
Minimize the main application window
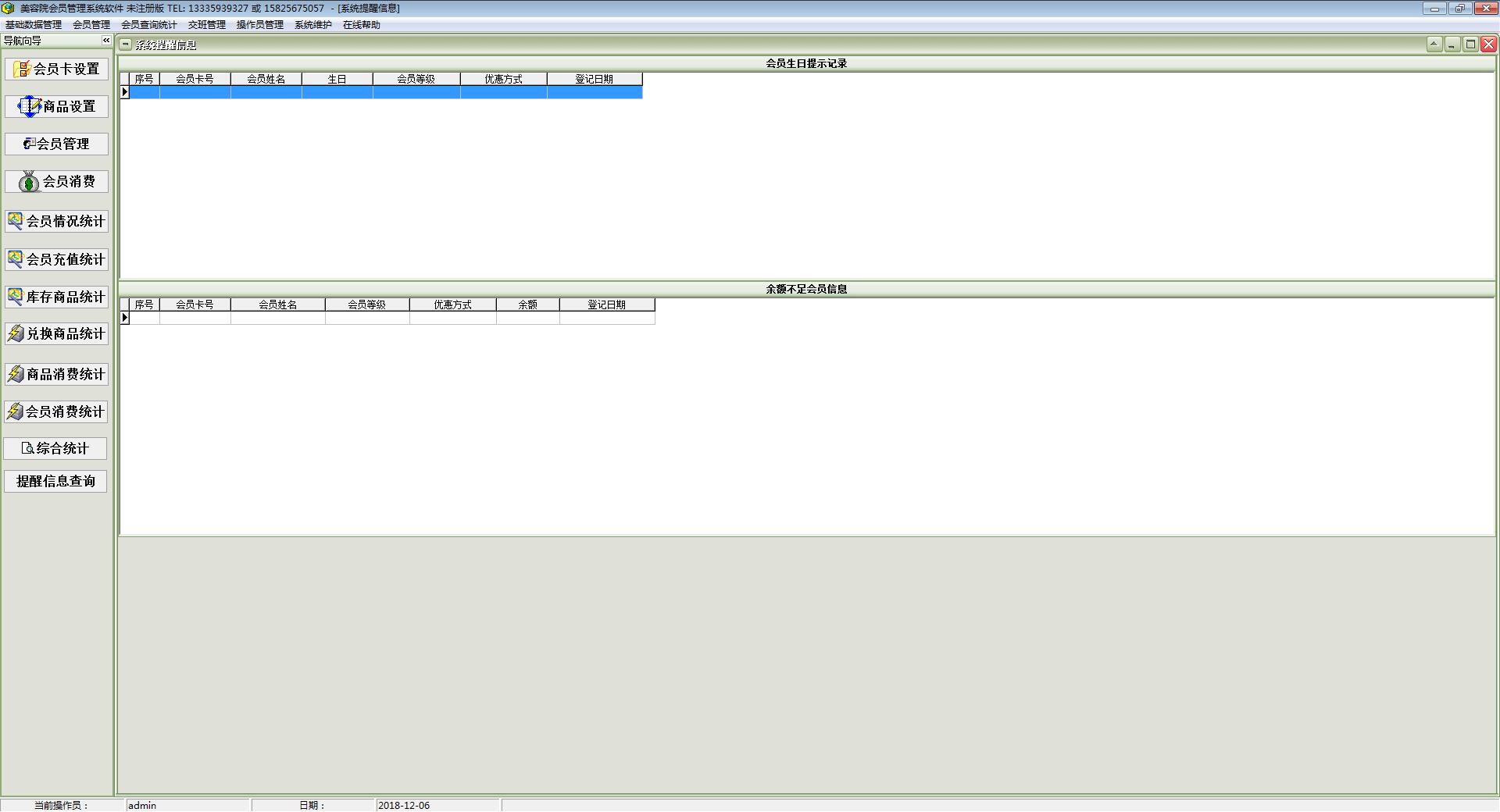coord(1434,9)
